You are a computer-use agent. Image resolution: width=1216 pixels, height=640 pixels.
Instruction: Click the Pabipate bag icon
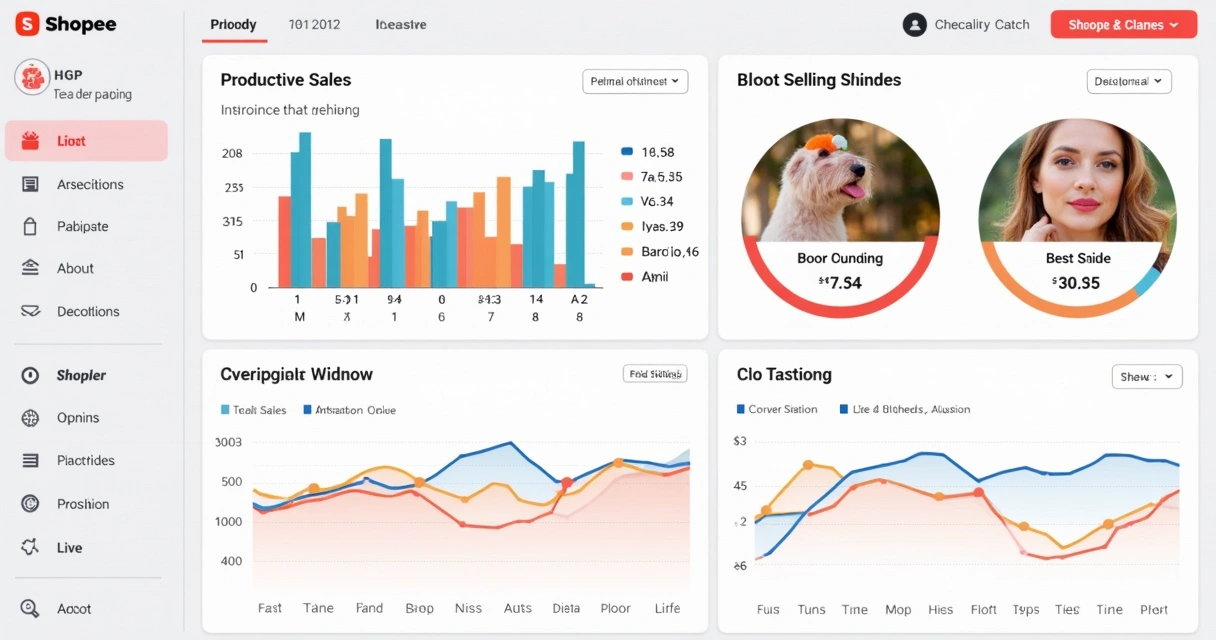tap(30, 226)
